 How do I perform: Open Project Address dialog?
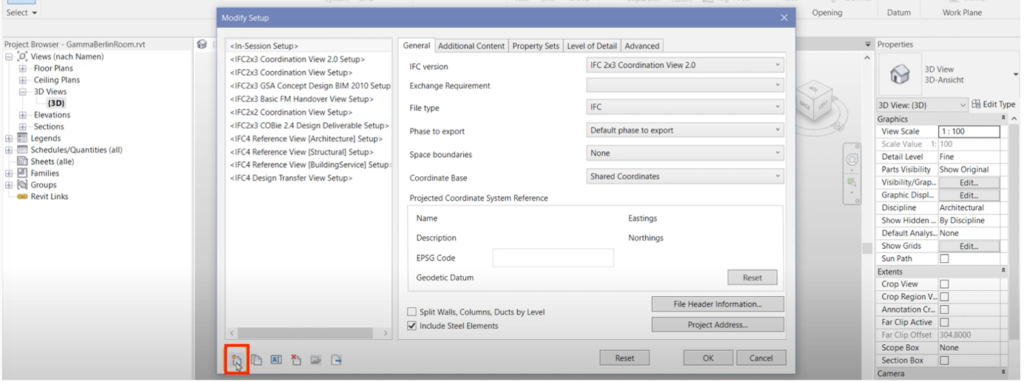point(717,325)
